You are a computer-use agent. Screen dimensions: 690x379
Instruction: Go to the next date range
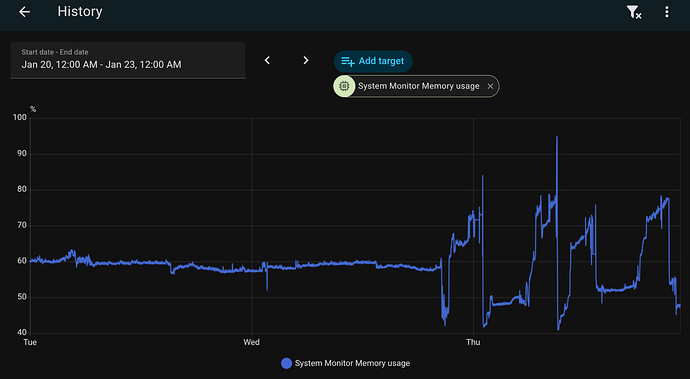(x=306, y=60)
